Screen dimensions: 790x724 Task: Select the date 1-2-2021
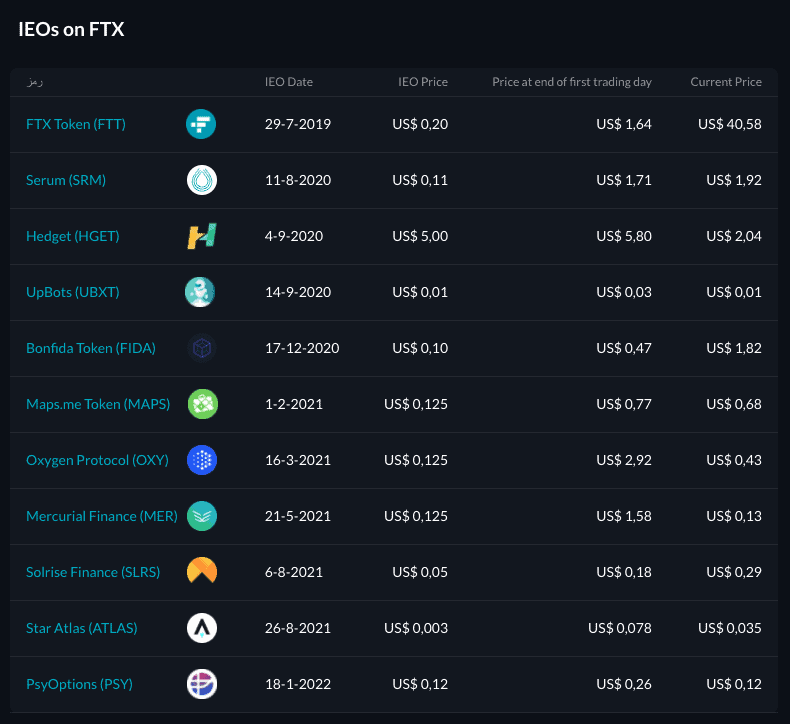coord(294,404)
